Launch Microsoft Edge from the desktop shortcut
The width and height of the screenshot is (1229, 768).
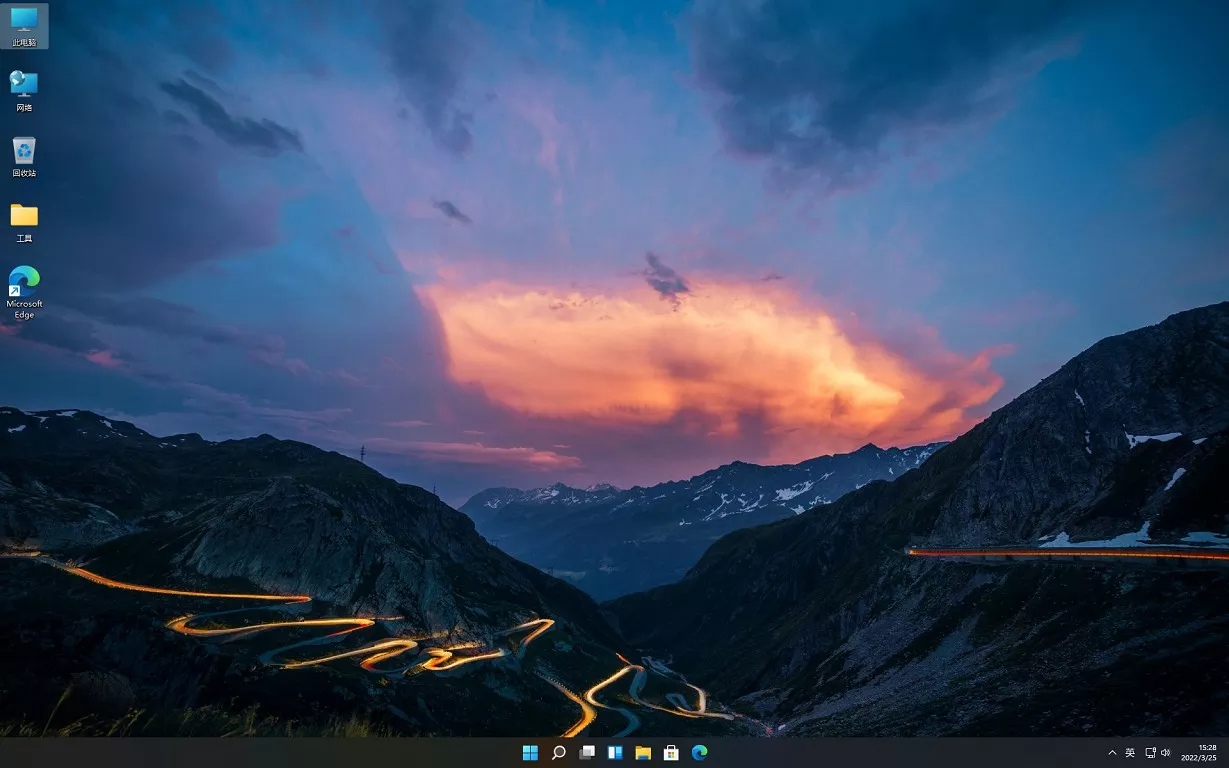[23, 283]
